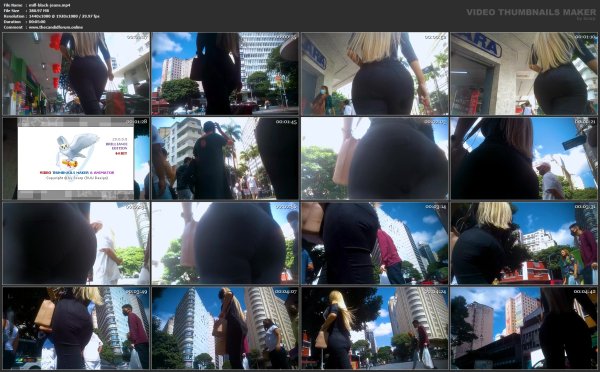
Task: Open the frame at 00:02:03
Action: [x=375, y=158]
